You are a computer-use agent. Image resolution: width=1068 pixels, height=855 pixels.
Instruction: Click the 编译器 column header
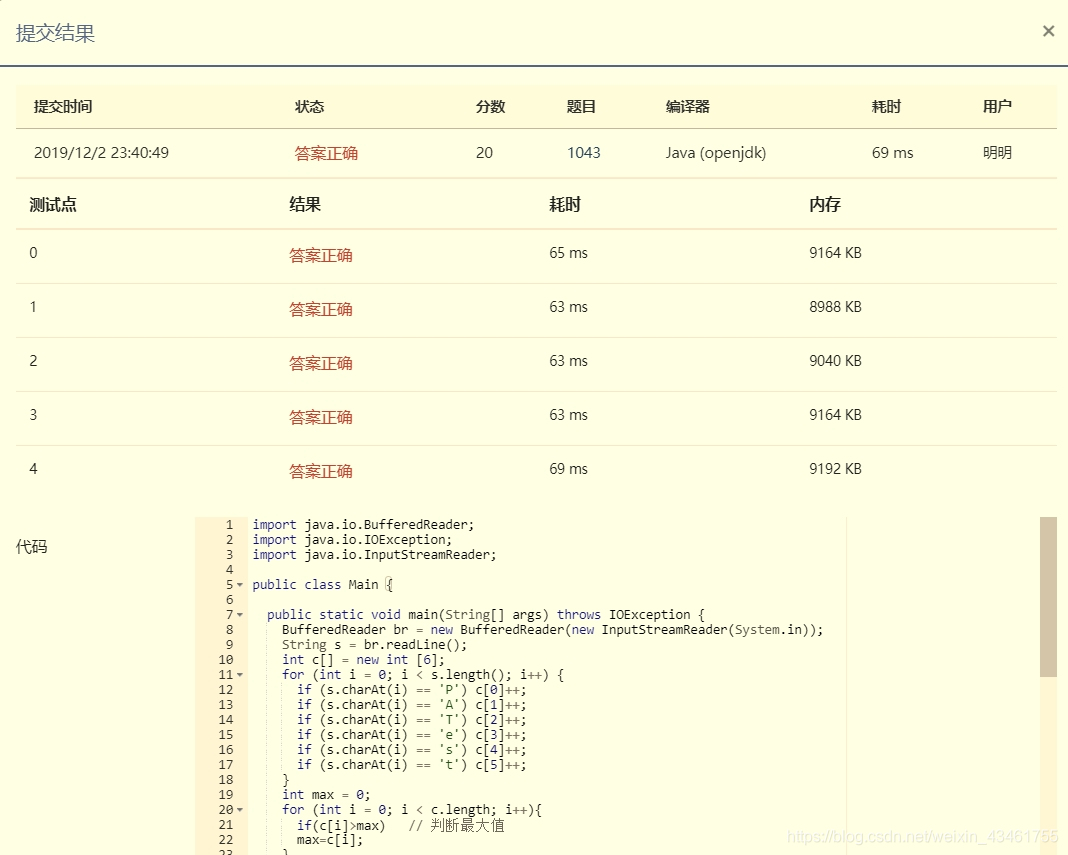click(x=688, y=106)
